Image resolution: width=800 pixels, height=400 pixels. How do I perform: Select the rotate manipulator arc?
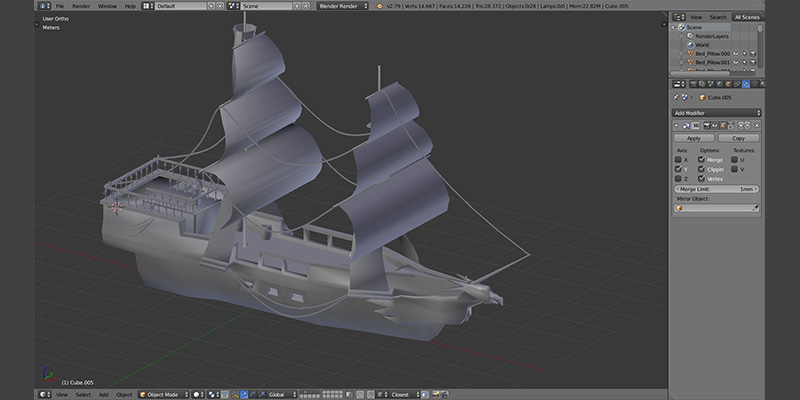coord(253,394)
